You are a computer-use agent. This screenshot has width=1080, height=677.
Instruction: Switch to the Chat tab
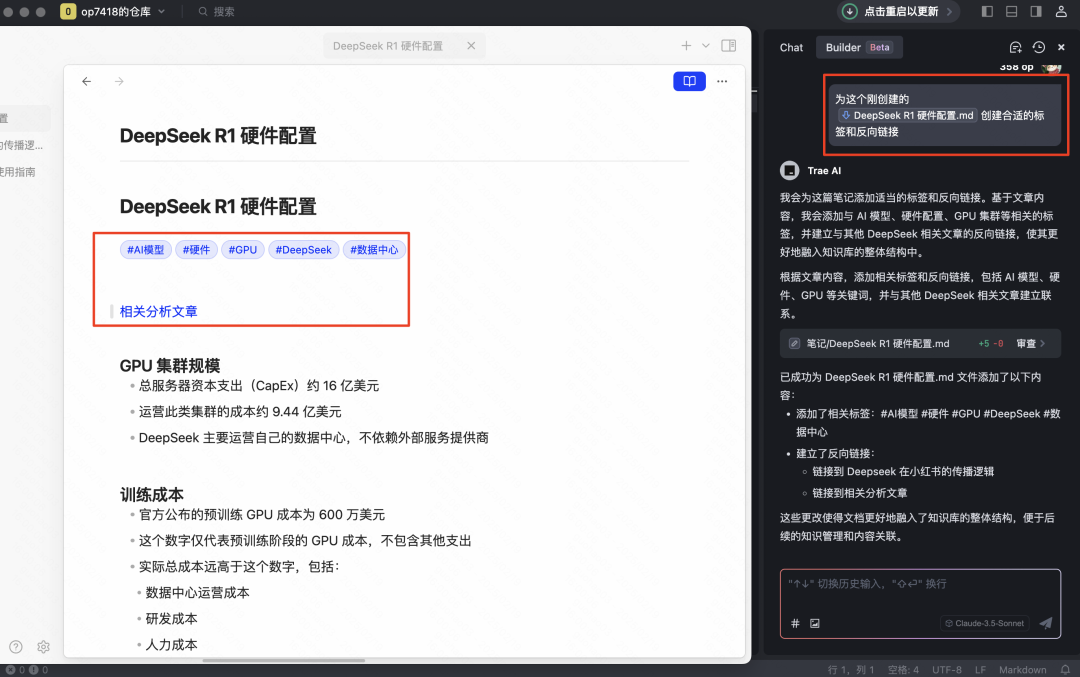point(790,47)
